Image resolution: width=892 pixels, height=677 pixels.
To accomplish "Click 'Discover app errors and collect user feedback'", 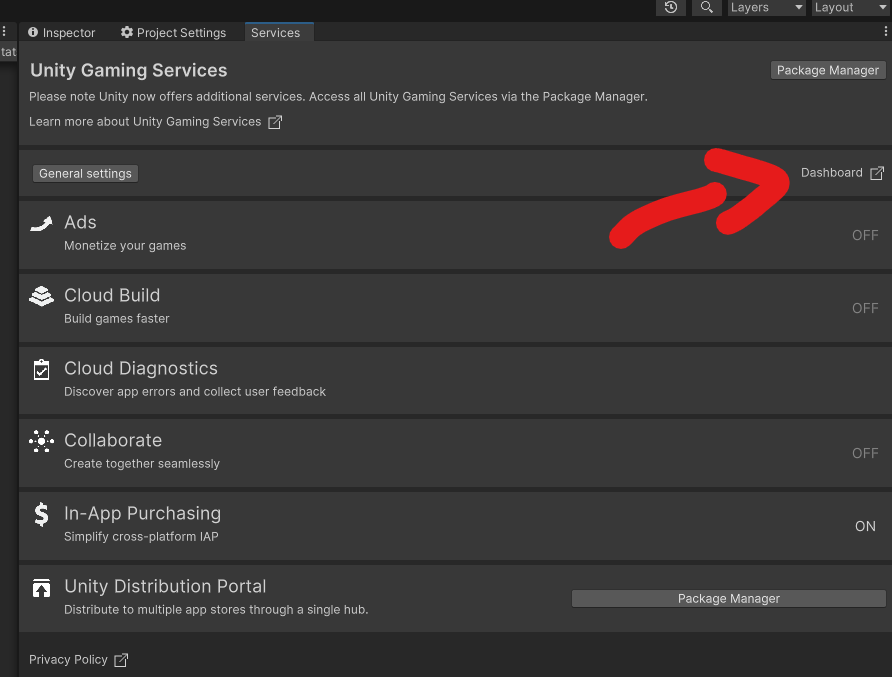I will coord(195,391).
